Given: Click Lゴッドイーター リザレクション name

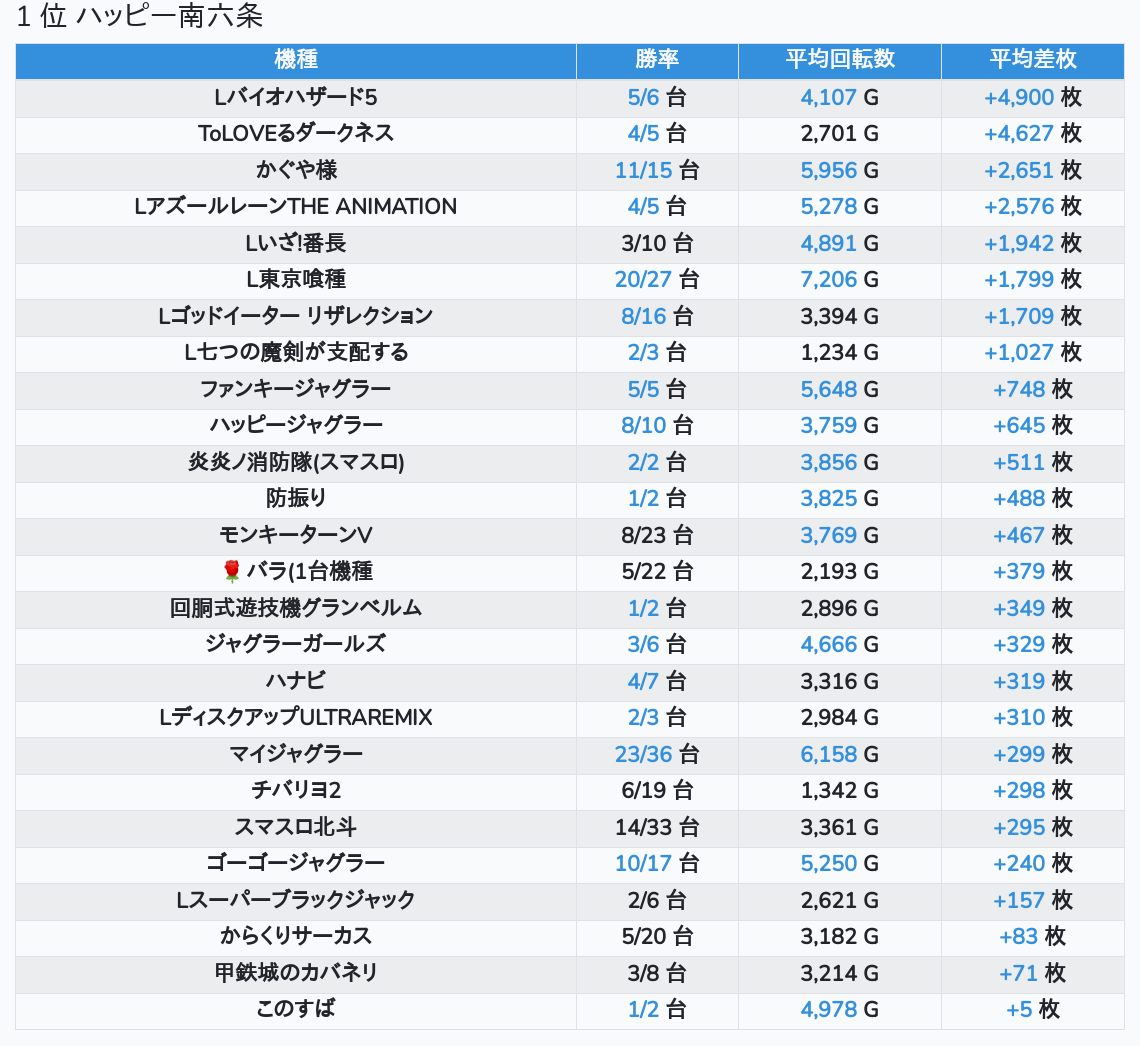Looking at the screenshot, I should coord(296,316).
